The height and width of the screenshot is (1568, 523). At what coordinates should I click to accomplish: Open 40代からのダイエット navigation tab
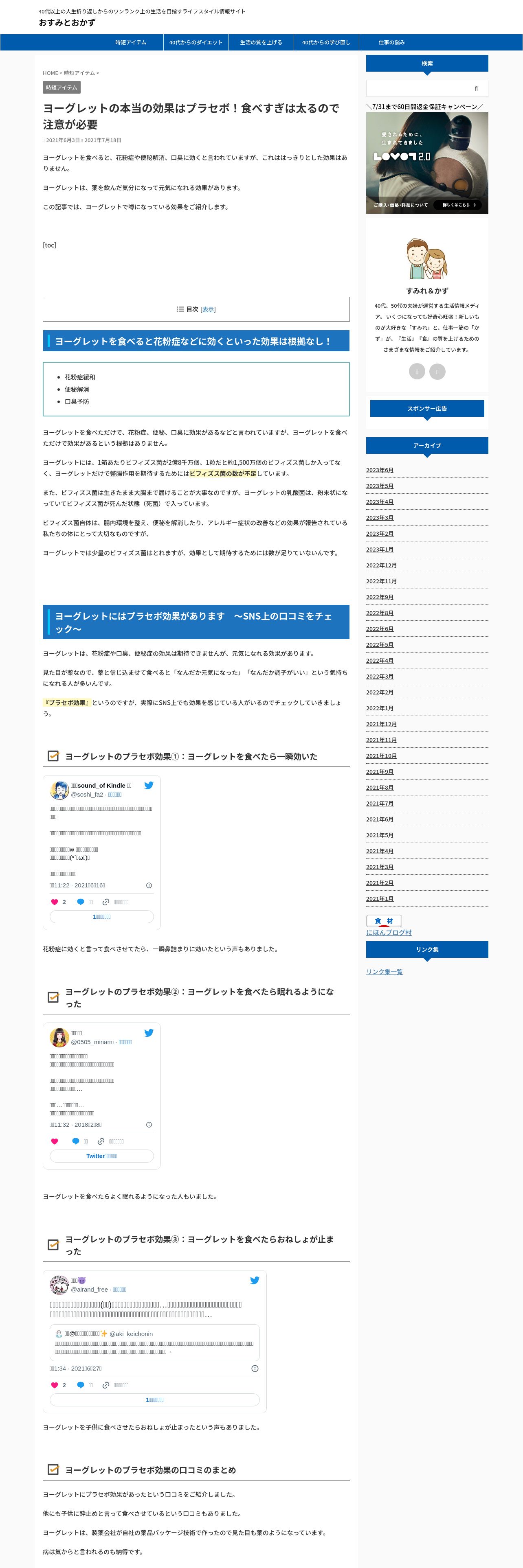pos(196,43)
